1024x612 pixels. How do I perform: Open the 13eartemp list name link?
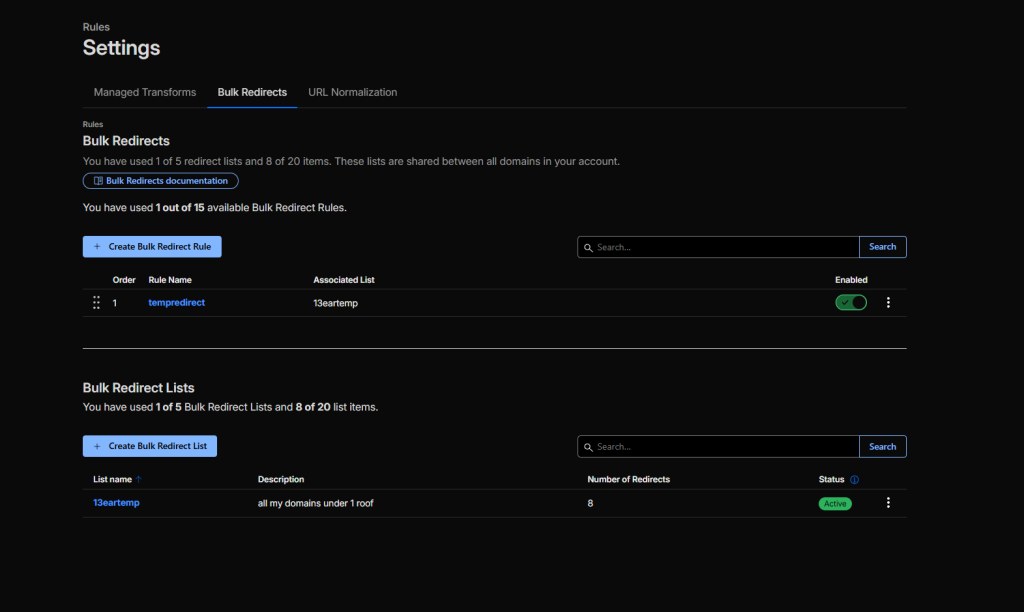116,503
